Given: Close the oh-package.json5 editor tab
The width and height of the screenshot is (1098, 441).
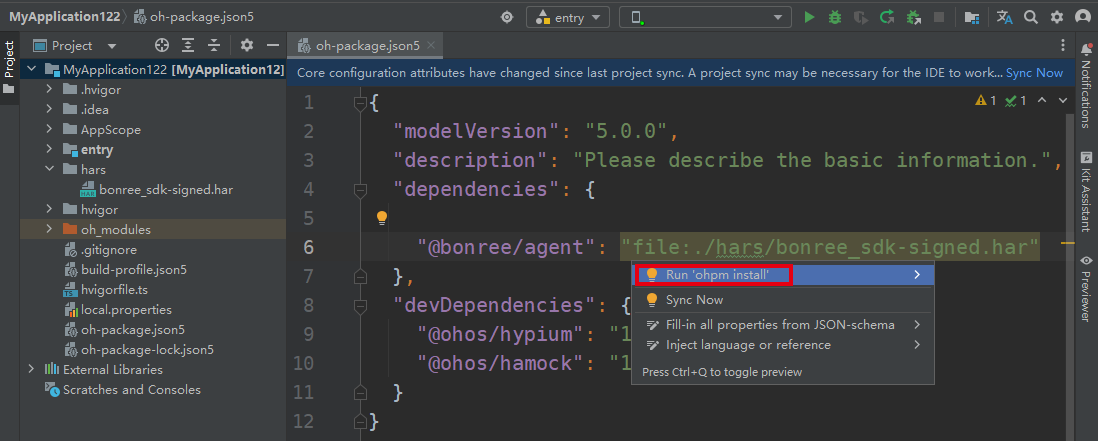Looking at the screenshot, I should click(430, 46).
